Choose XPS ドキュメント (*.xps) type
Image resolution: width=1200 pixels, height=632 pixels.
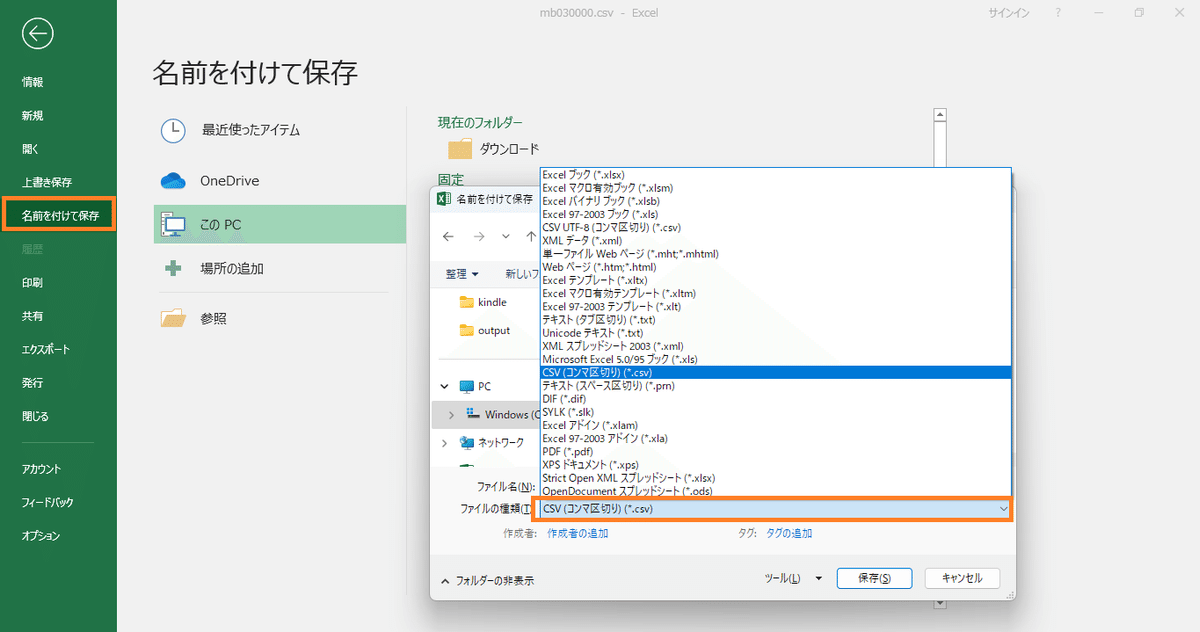(775, 465)
